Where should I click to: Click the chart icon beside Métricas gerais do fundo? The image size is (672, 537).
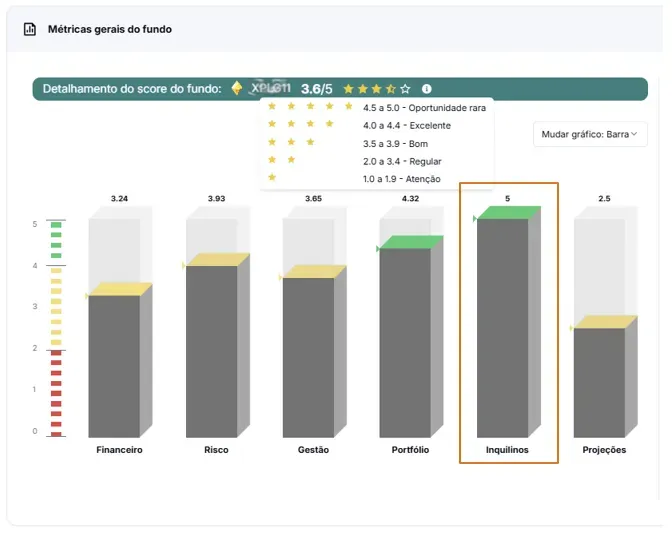pos(30,30)
